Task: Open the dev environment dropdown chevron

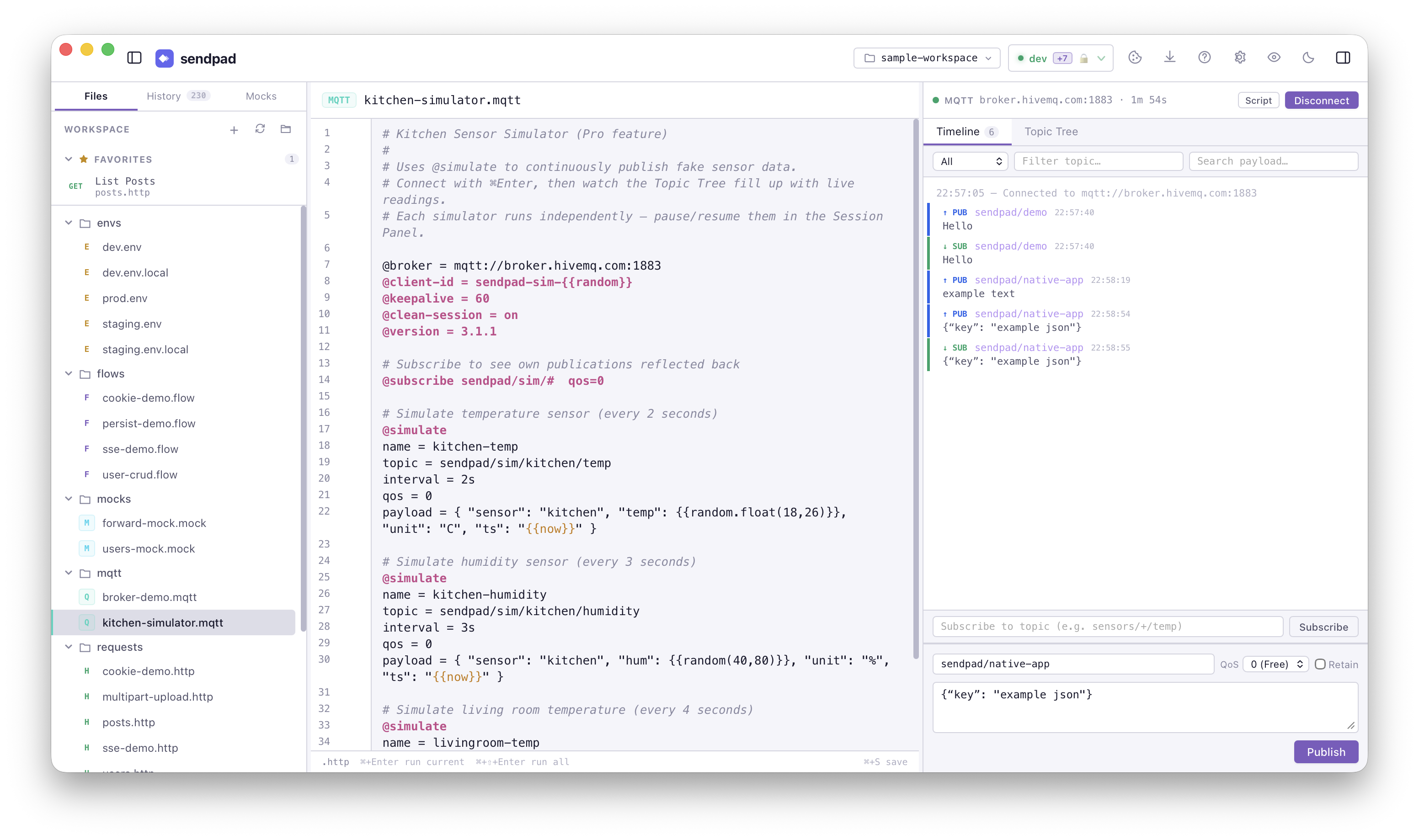Action: point(1101,58)
